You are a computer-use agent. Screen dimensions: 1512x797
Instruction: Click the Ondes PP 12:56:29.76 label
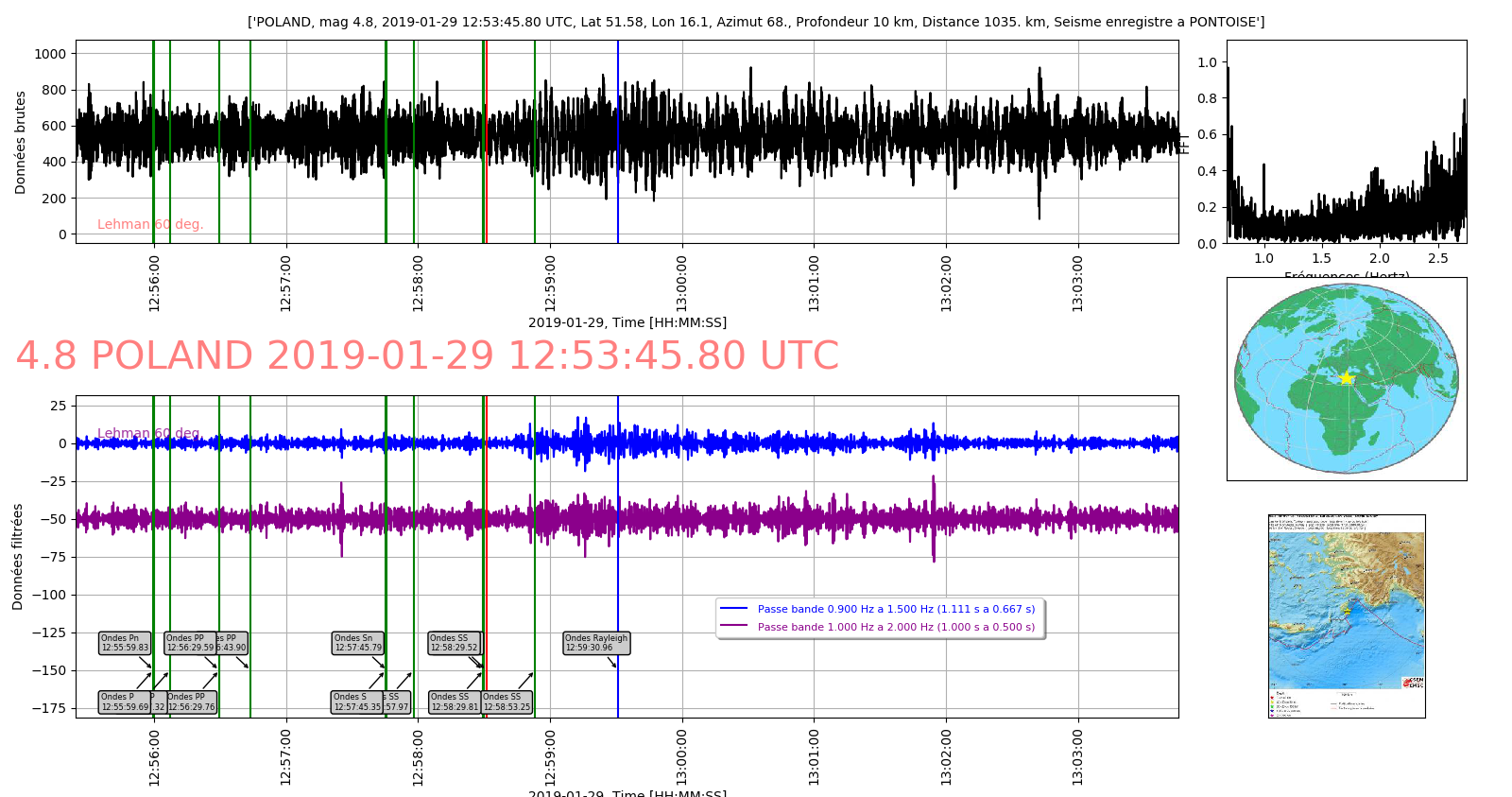[191, 702]
